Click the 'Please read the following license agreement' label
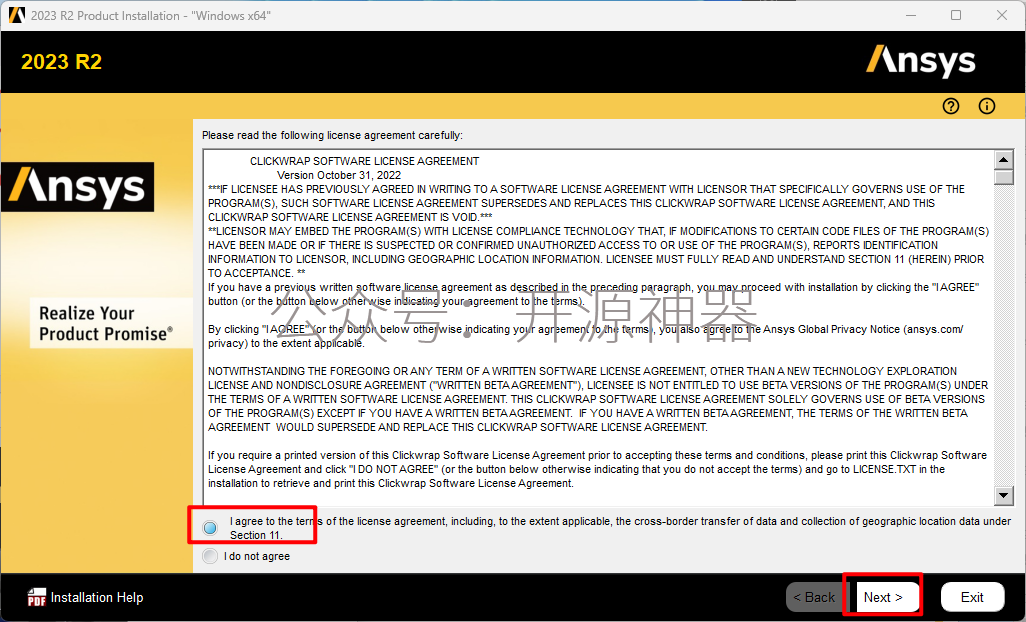The width and height of the screenshot is (1026, 622). click(332, 135)
